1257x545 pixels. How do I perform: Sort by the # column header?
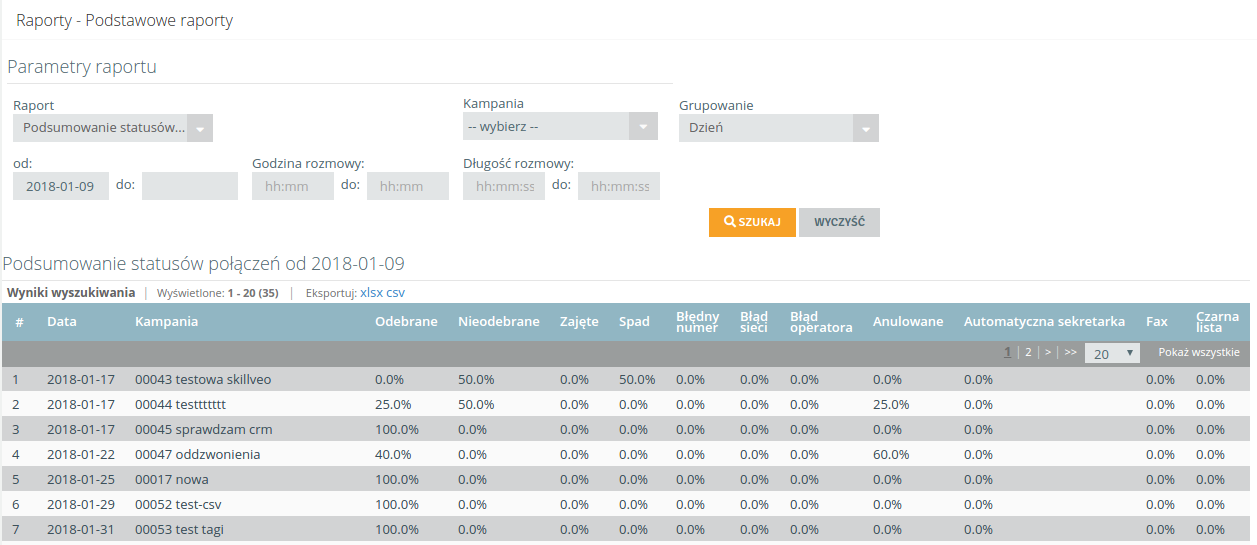click(19, 322)
